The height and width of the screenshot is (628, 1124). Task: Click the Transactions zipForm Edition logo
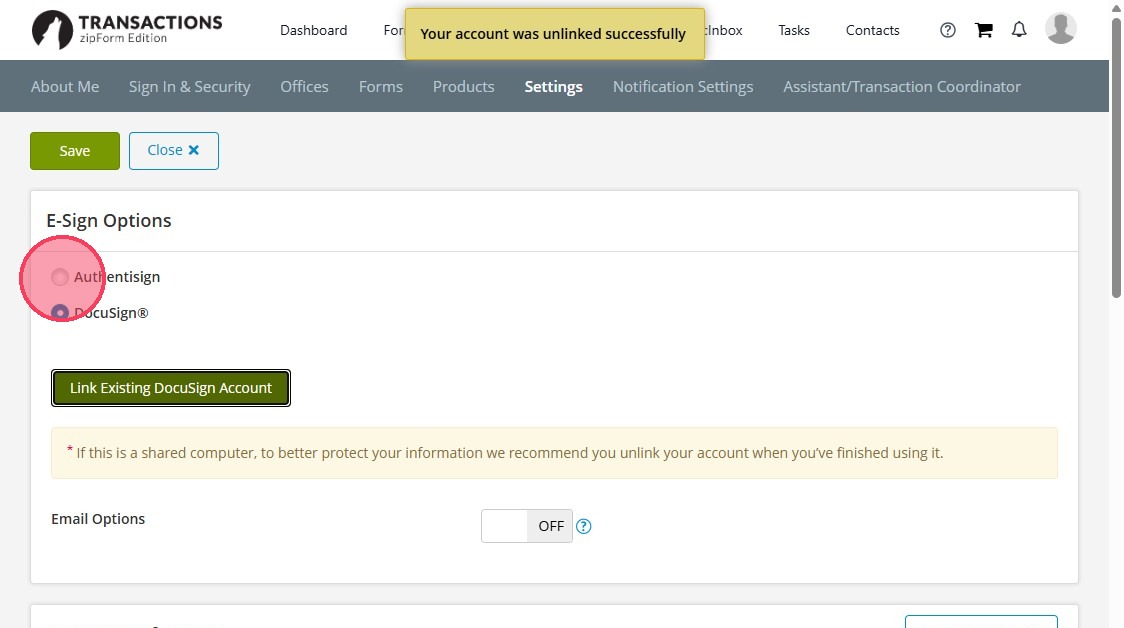127,30
